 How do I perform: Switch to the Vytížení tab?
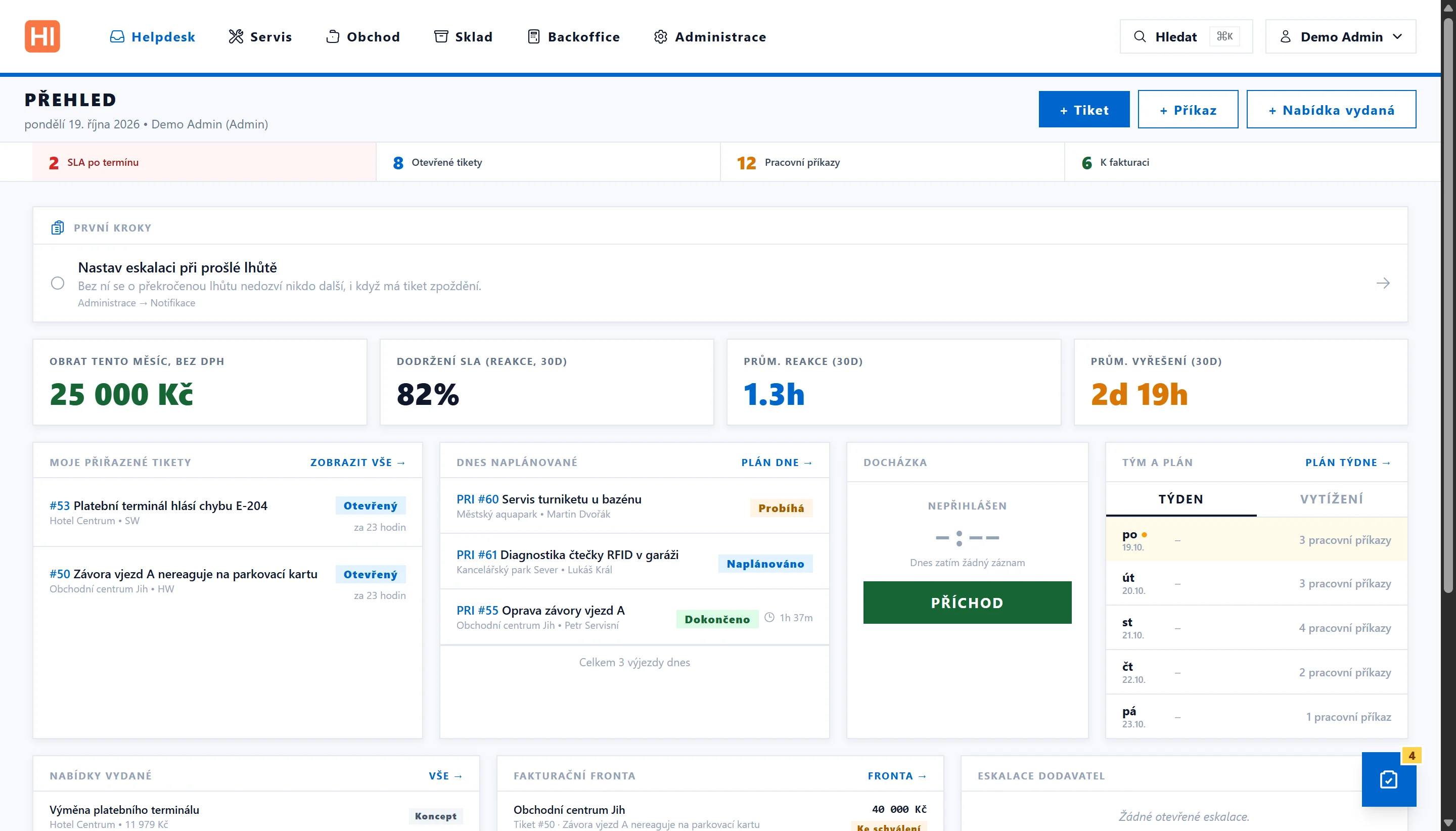pyautogui.click(x=1331, y=499)
